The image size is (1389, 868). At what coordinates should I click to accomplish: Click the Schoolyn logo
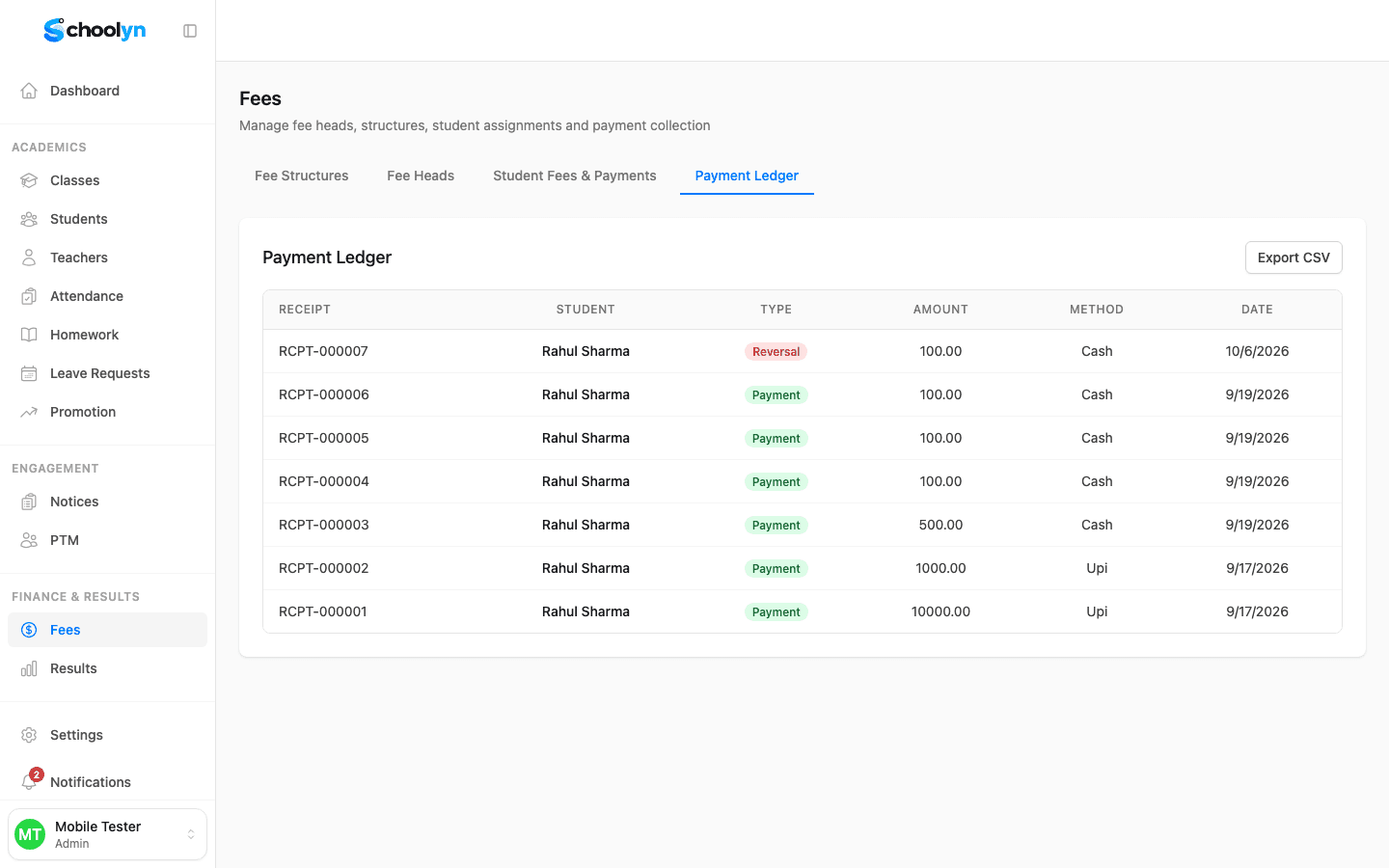[95, 31]
